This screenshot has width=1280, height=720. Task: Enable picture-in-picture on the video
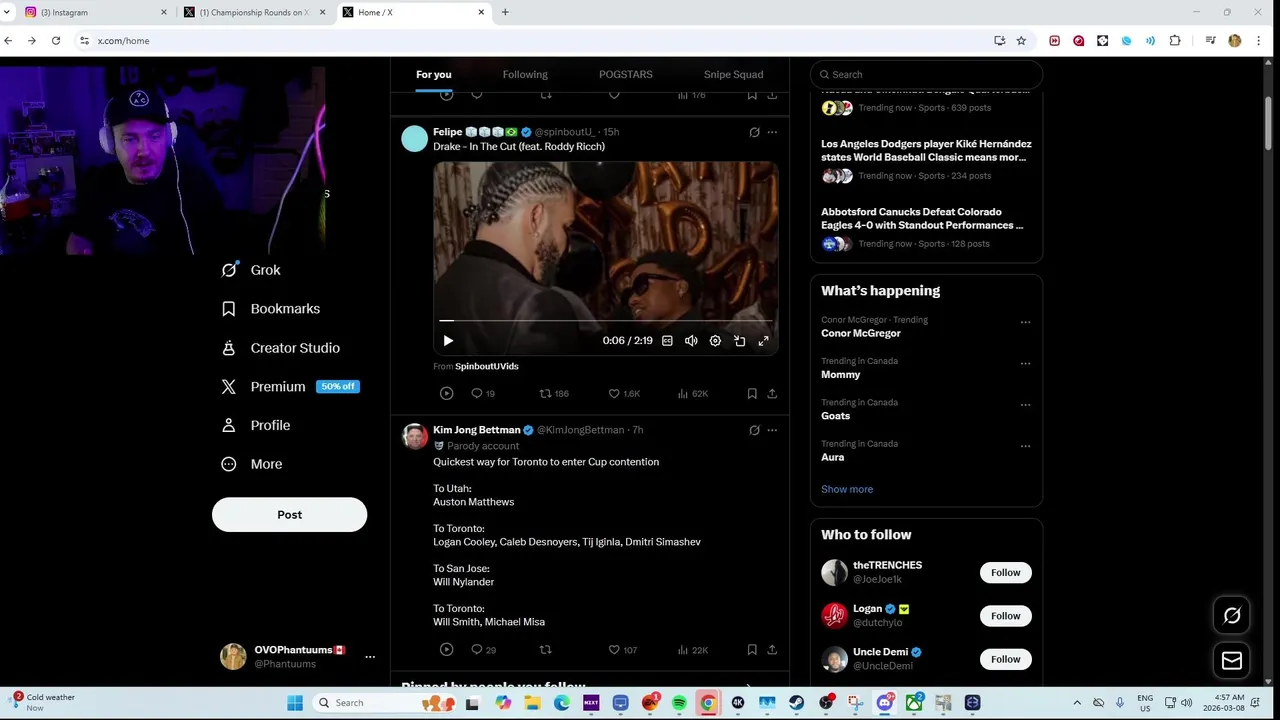pyautogui.click(x=739, y=341)
